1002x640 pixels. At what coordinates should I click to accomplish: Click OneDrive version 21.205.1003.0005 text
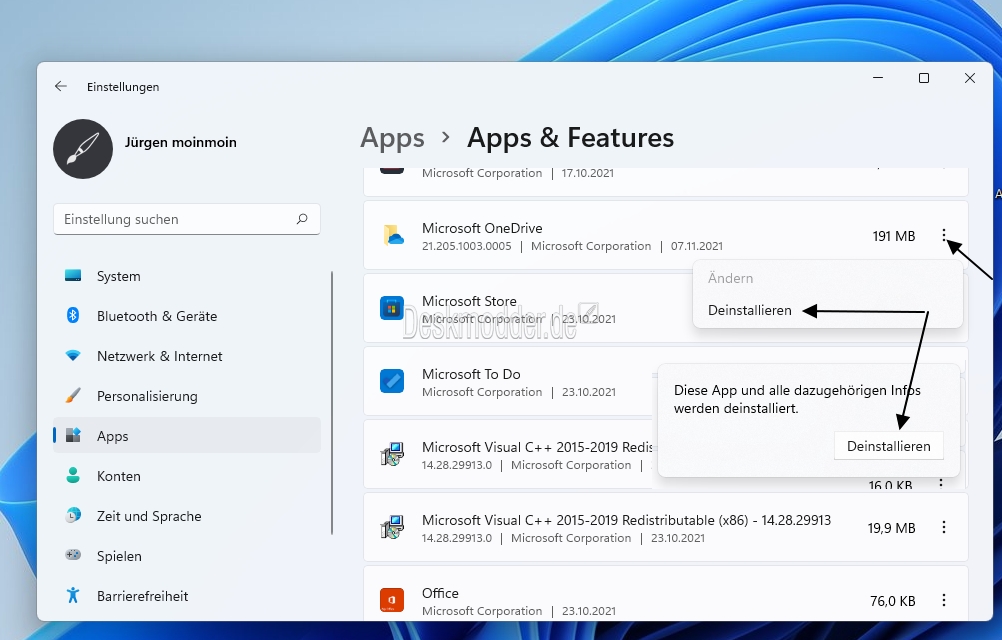coord(466,246)
